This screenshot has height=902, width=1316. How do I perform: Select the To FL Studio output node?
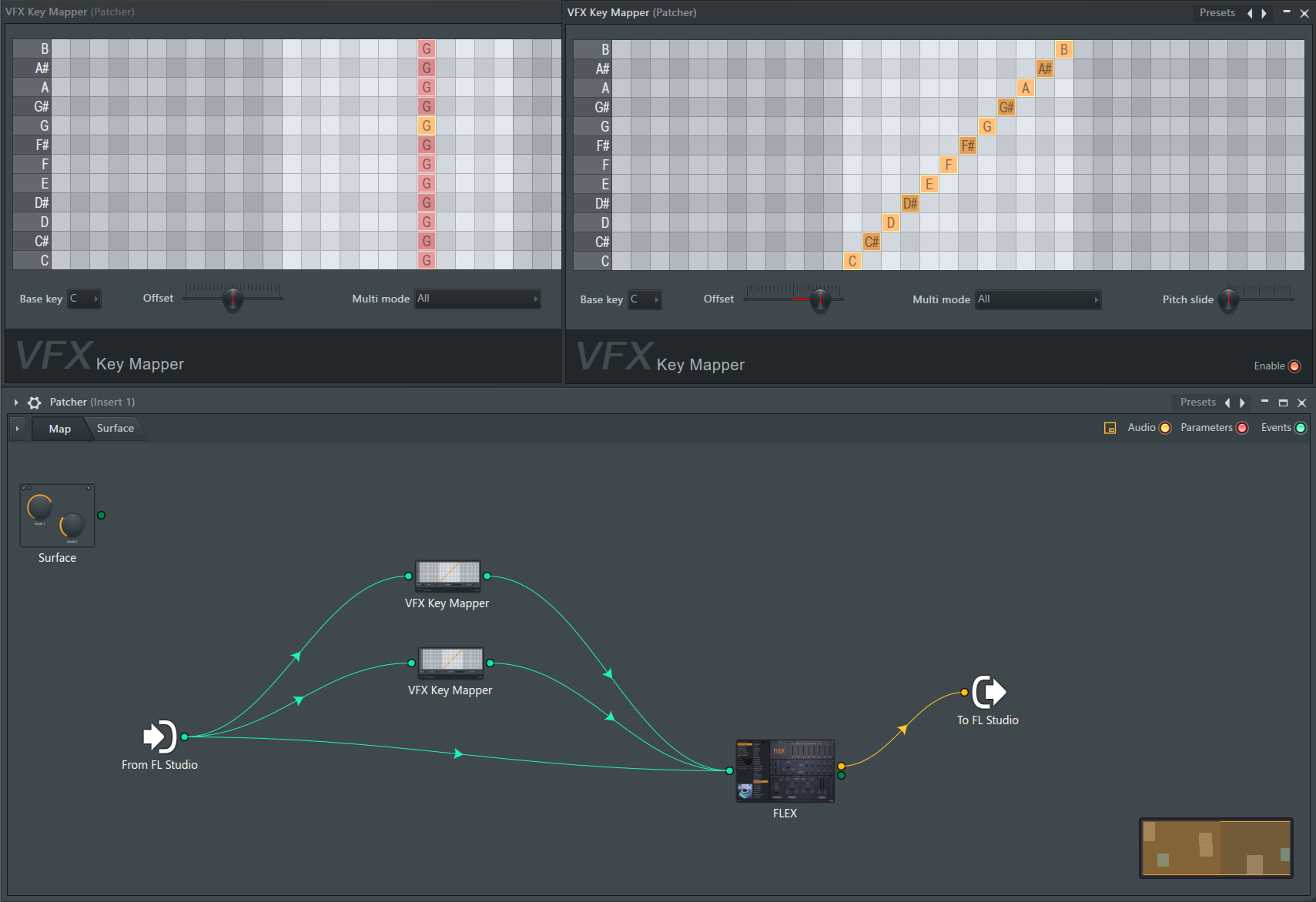(x=989, y=692)
